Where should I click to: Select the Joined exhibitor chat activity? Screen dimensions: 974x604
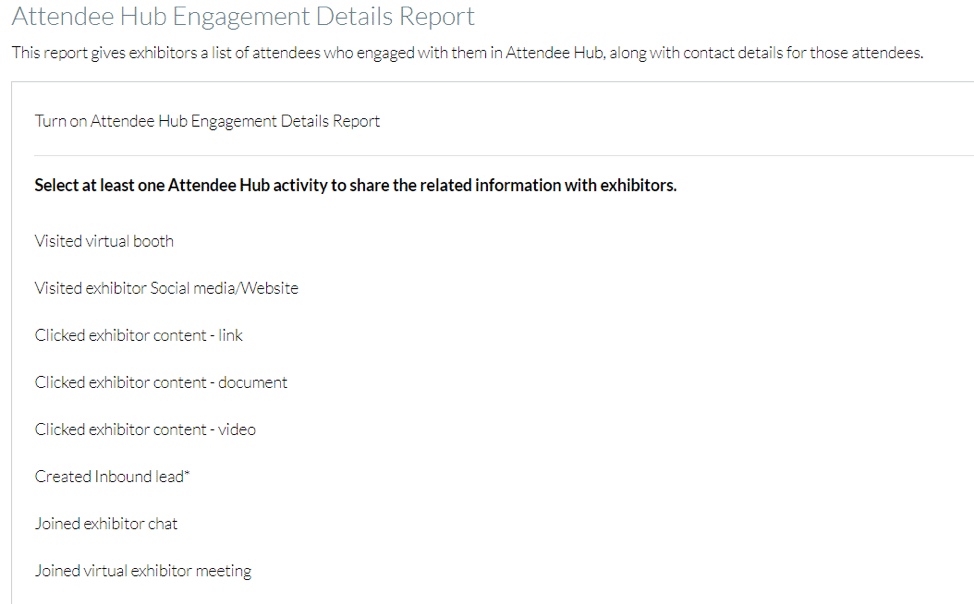pos(106,523)
